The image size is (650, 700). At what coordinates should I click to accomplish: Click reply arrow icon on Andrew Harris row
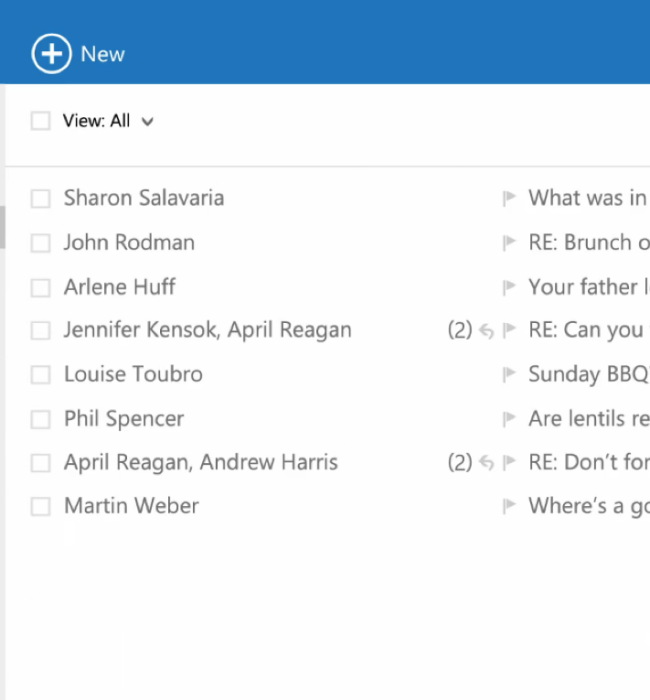tap(487, 463)
